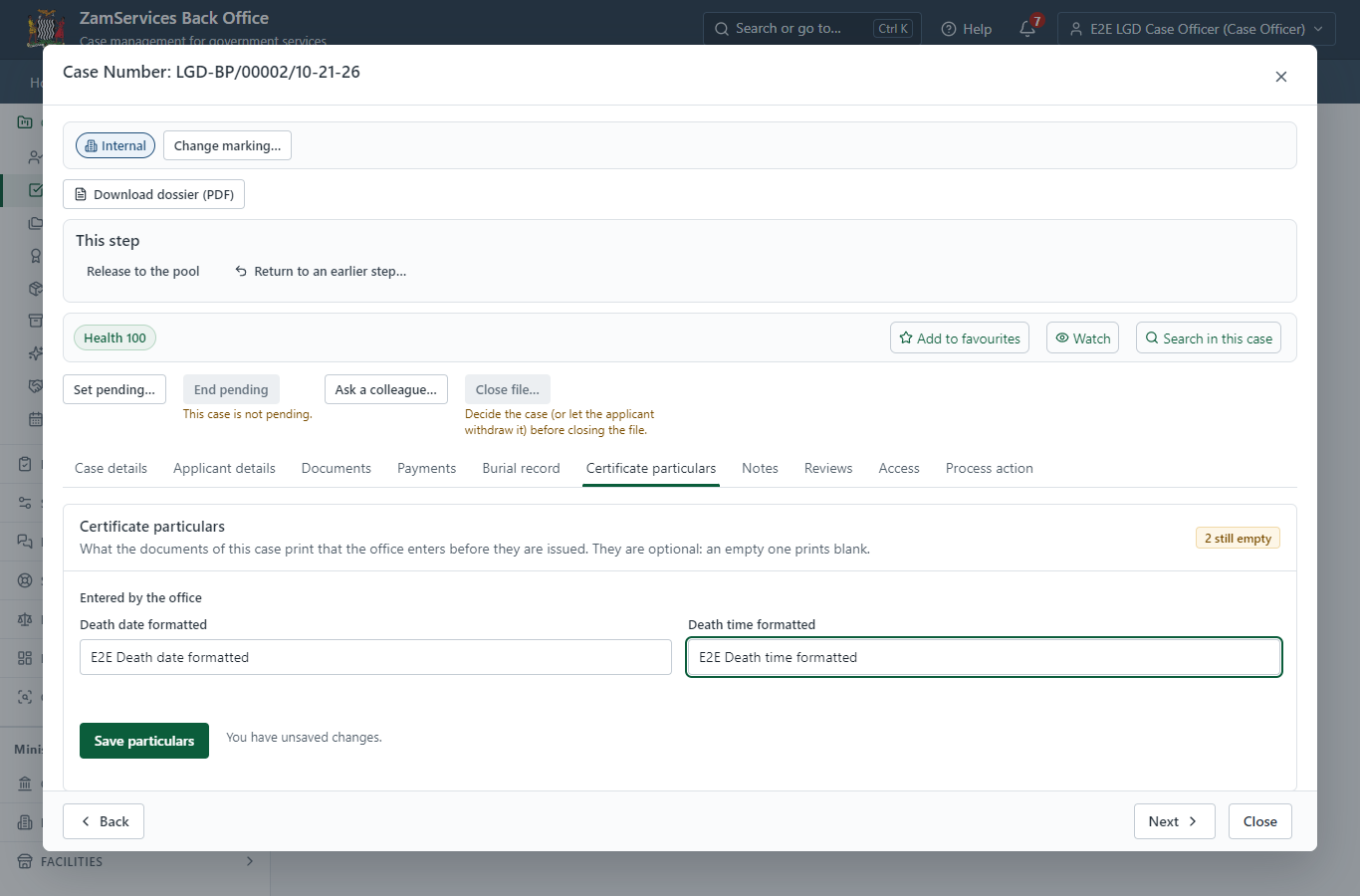Viewport: 1360px width, 896px height.
Task: Open the Change marking... menu
Action: [227, 145]
